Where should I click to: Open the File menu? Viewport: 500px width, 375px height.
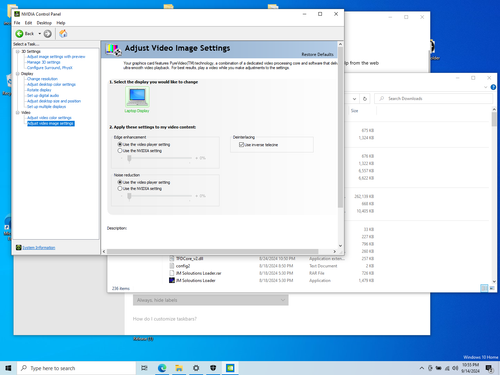point(17,23)
